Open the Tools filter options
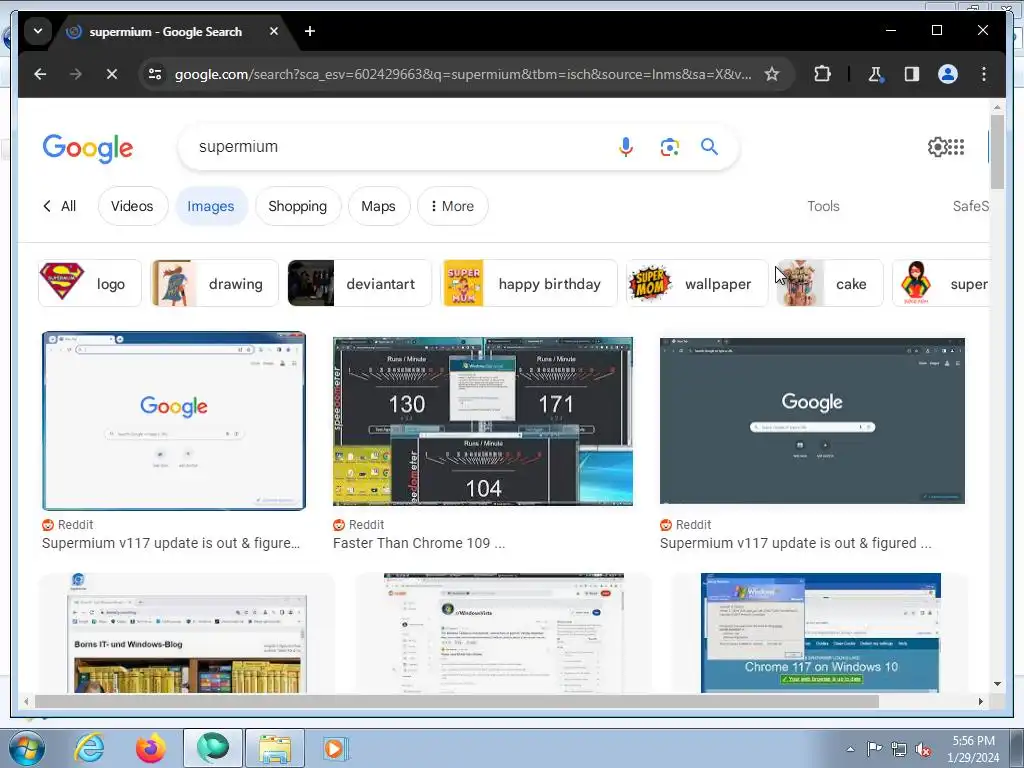Image resolution: width=1024 pixels, height=768 pixels. coord(823,206)
